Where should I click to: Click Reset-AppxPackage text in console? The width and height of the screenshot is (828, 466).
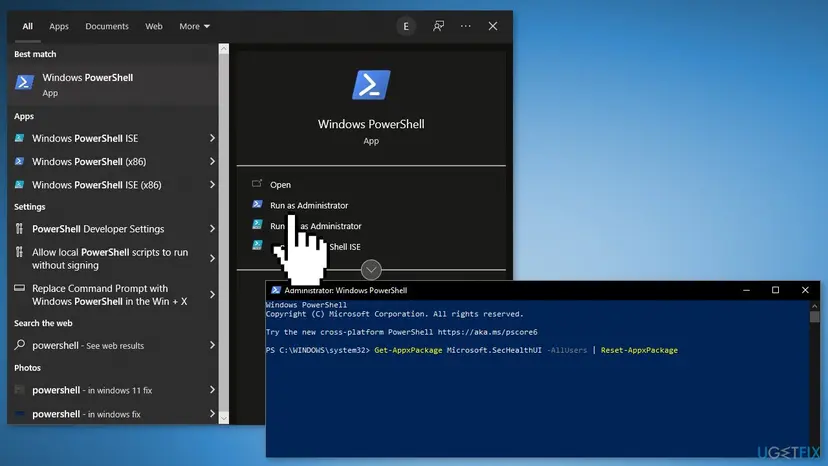(639, 350)
